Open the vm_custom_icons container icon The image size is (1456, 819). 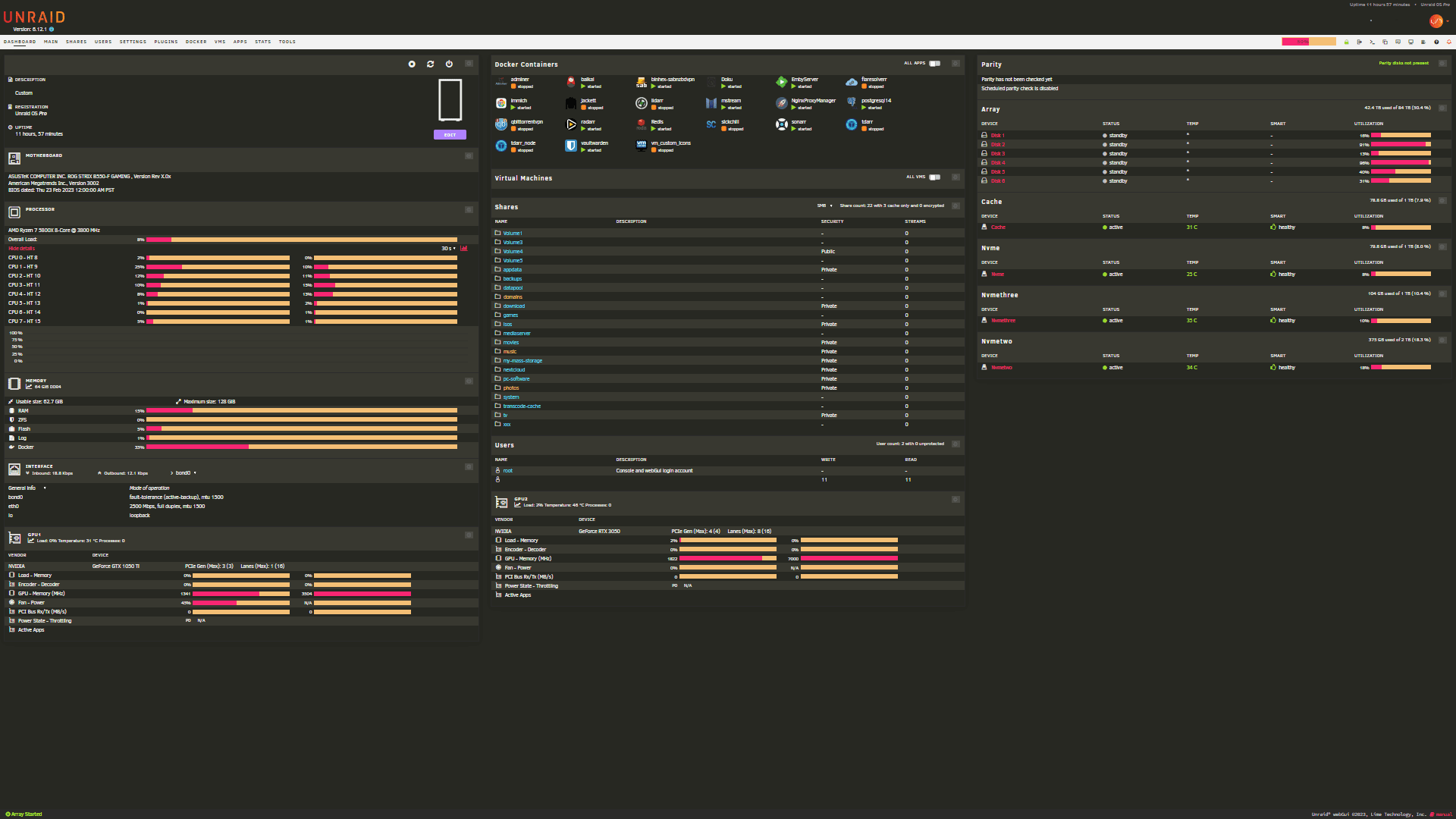[x=642, y=146]
